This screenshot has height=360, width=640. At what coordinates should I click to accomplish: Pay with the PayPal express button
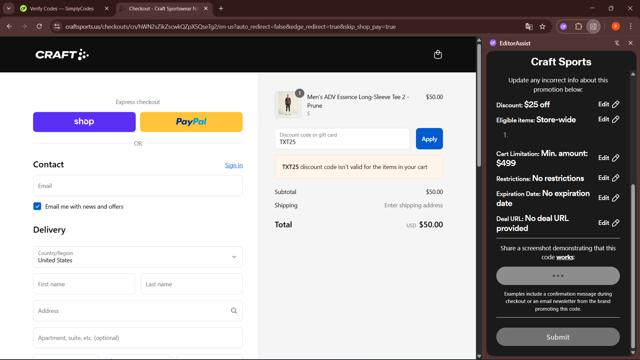[x=191, y=122]
